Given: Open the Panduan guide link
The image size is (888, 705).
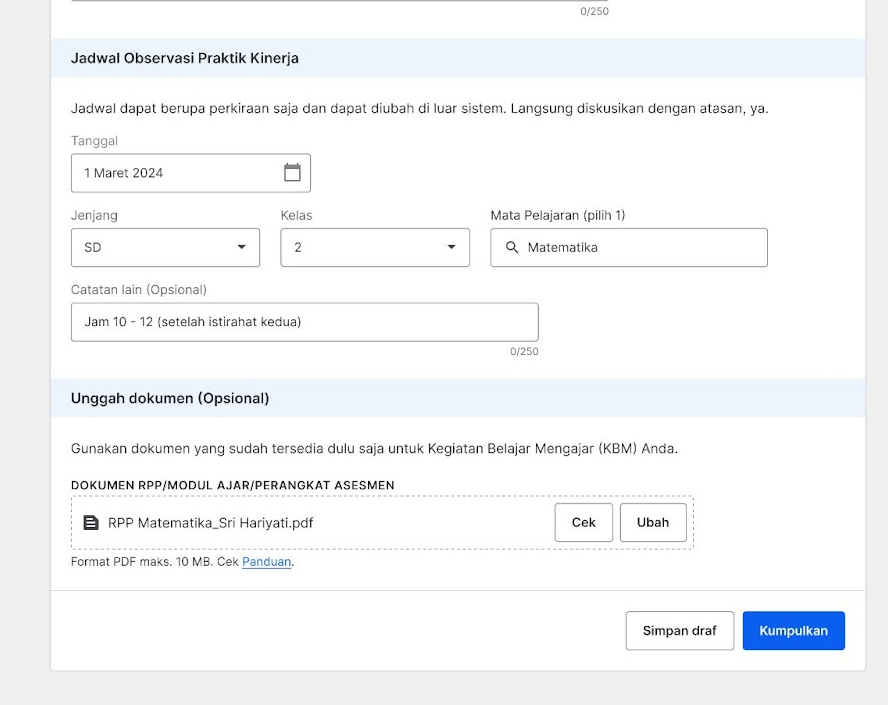Looking at the screenshot, I should pyautogui.click(x=267, y=562).
